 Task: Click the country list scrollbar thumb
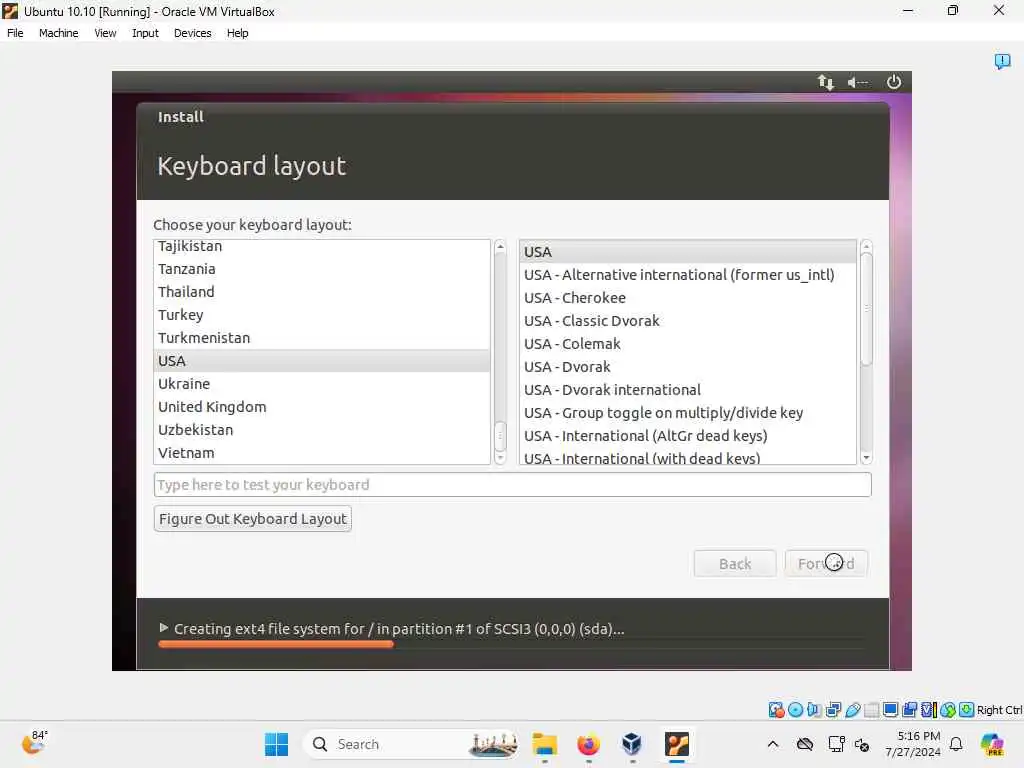point(500,436)
